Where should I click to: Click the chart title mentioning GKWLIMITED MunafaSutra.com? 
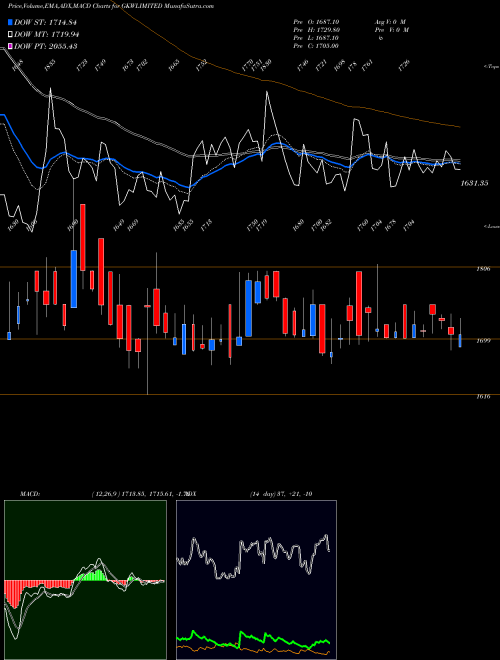tap(111, 6)
